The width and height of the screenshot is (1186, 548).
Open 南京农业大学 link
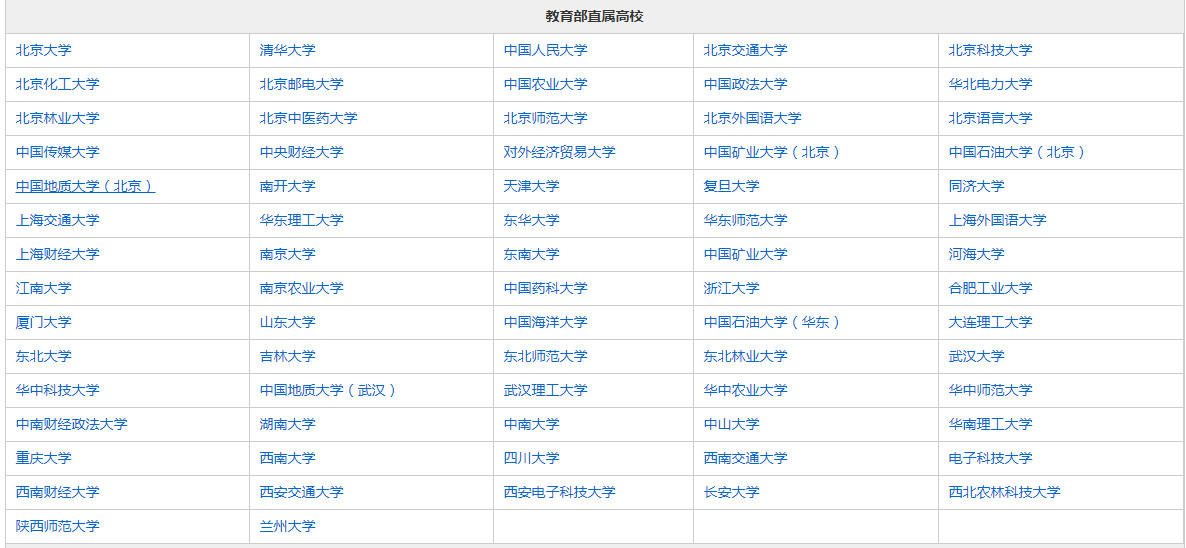tap(301, 289)
